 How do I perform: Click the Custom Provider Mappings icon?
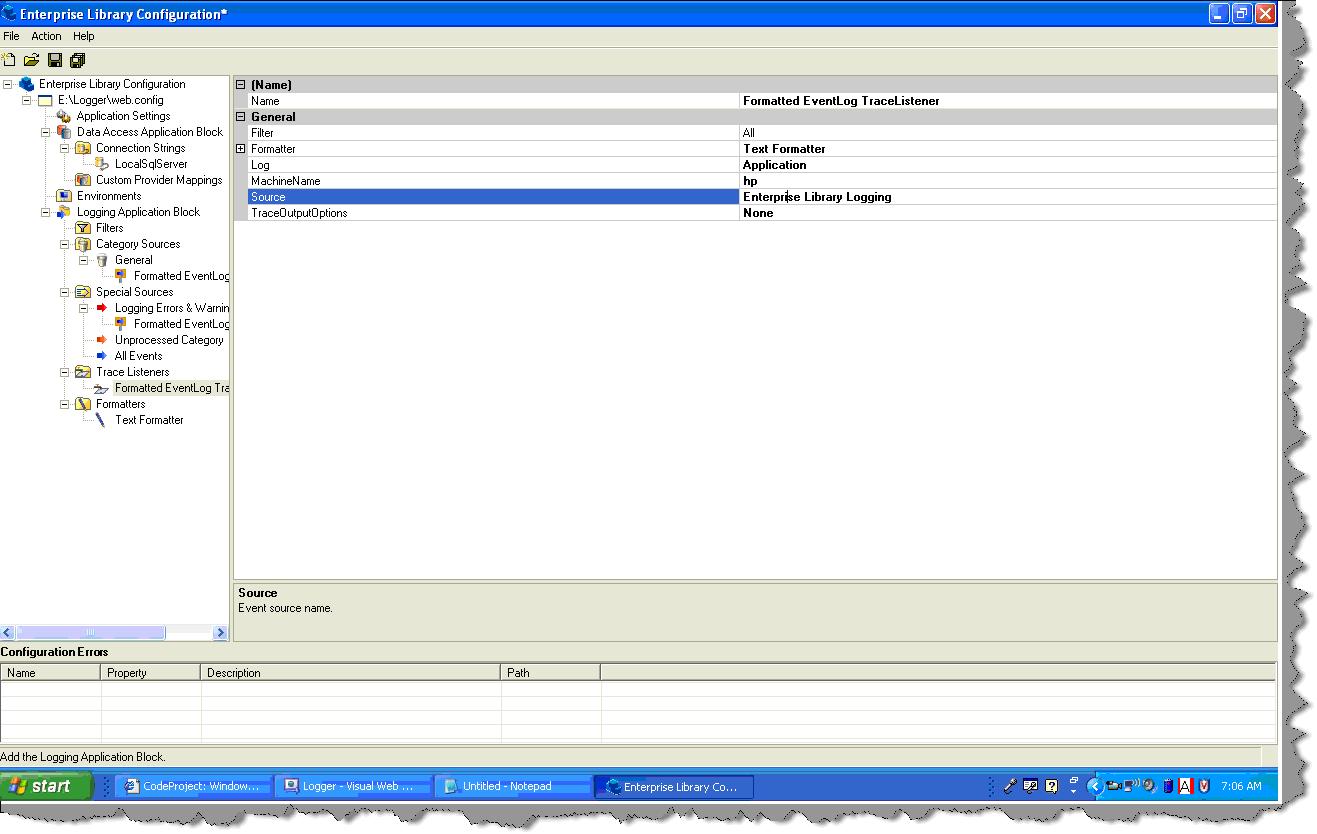pos(83,180)
